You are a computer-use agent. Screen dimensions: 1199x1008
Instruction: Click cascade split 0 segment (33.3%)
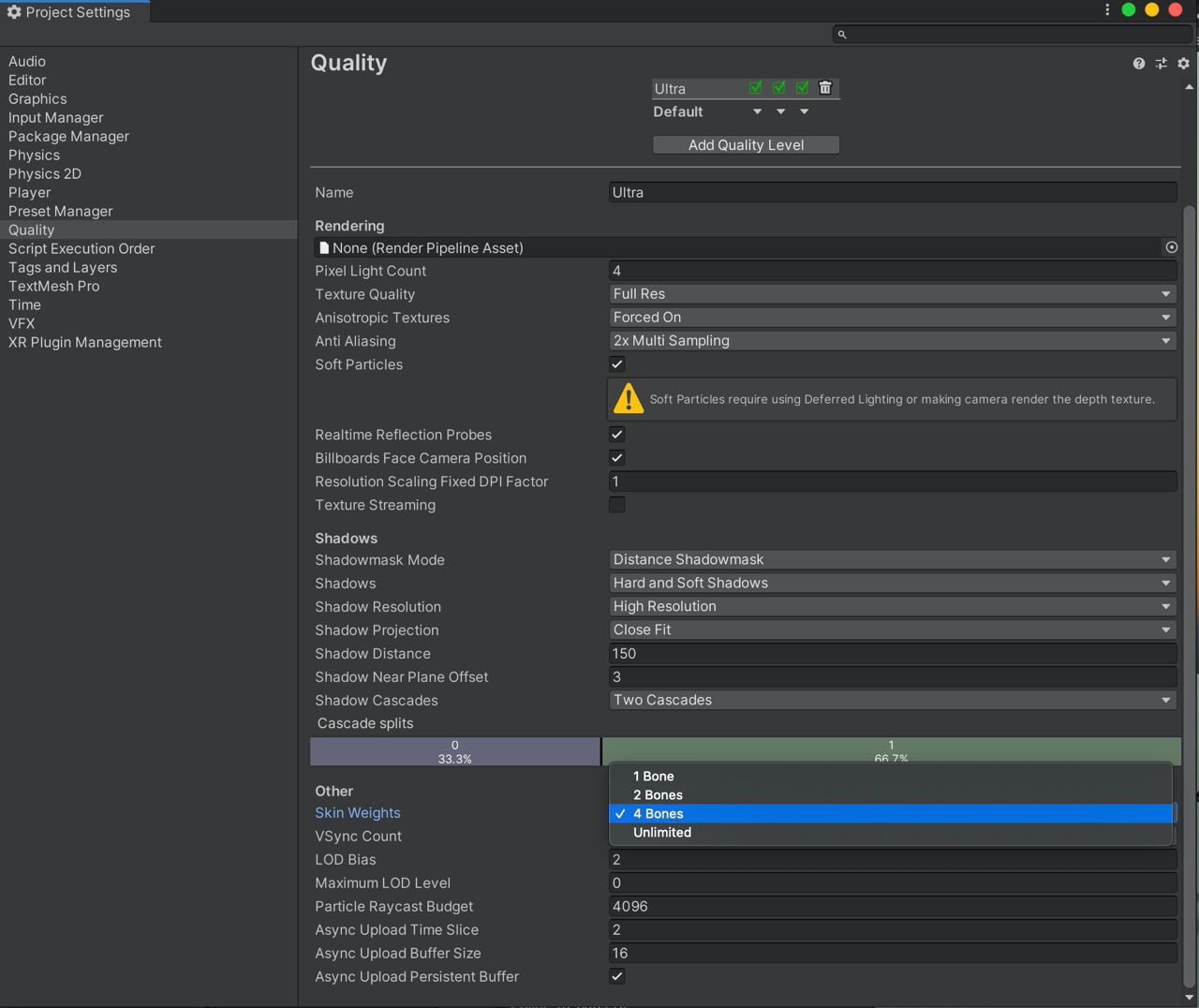click(455, 751)
